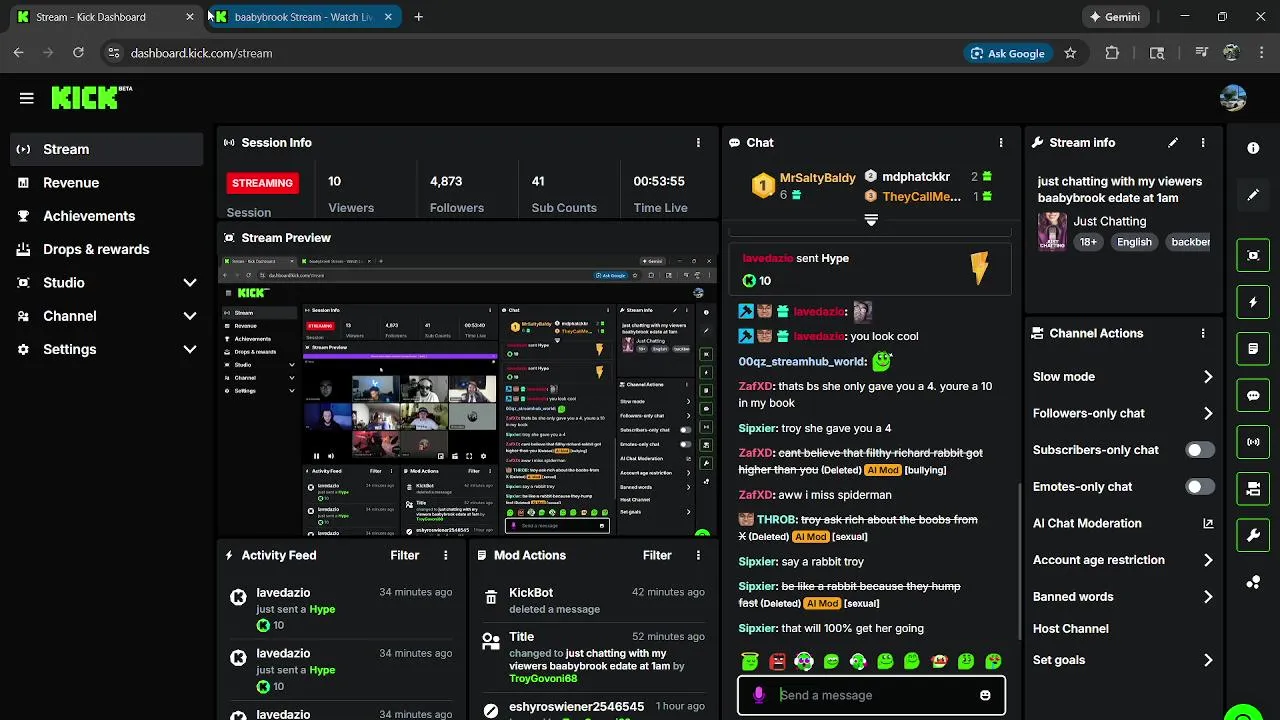This screenshot has width=1280, height=720.
Task: Click into the Send a message field
Action: point(871,695)
